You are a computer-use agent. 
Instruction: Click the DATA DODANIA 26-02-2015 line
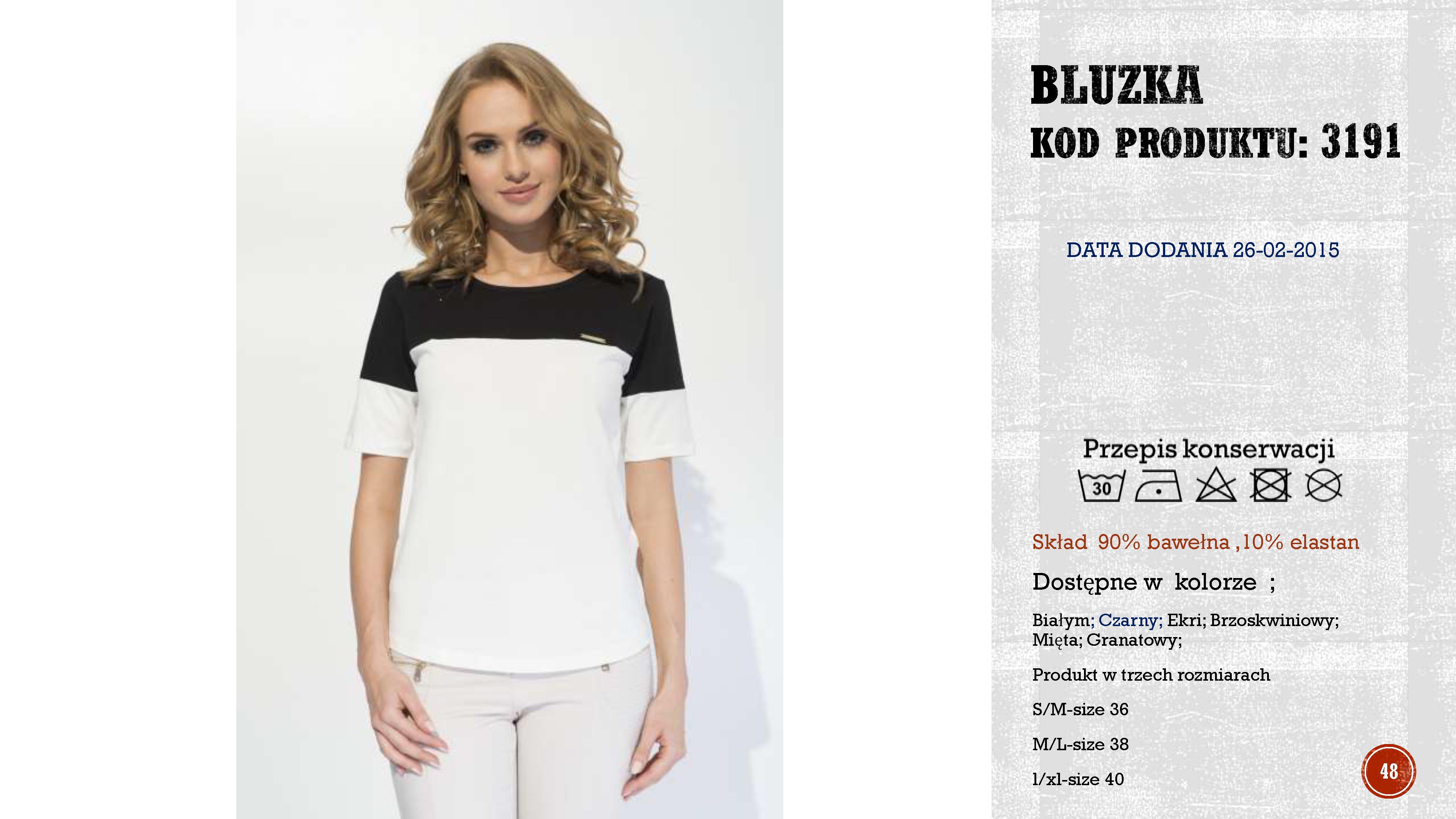[x=1203, y=250]
